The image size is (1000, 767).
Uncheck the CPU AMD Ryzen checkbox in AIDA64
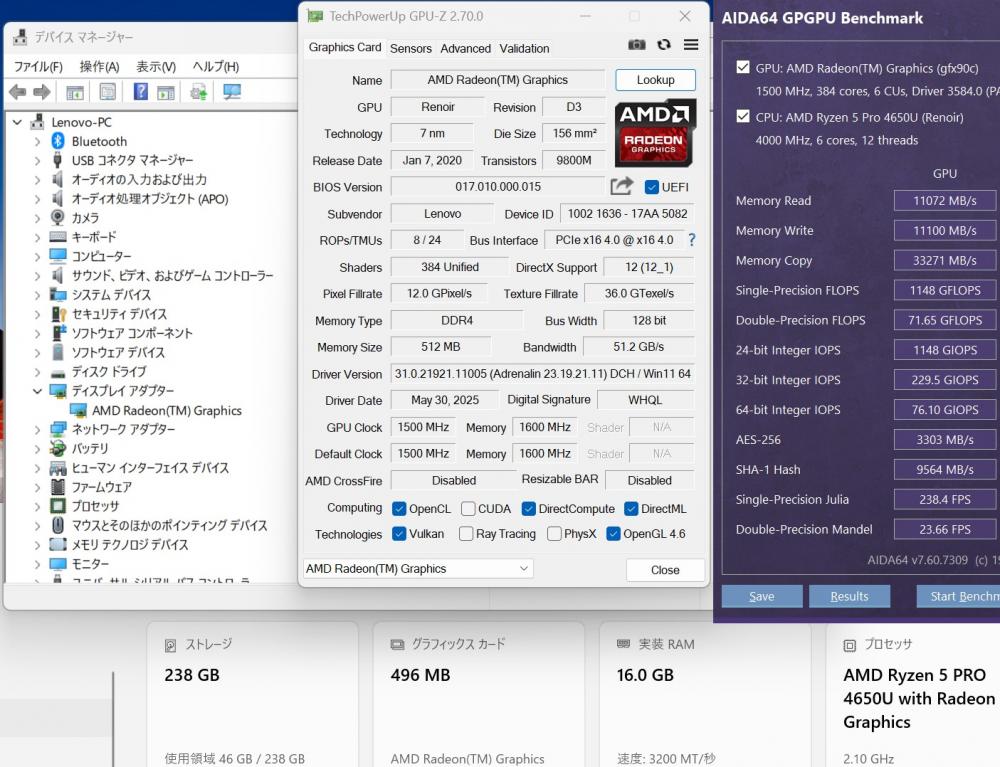[743, 116]
